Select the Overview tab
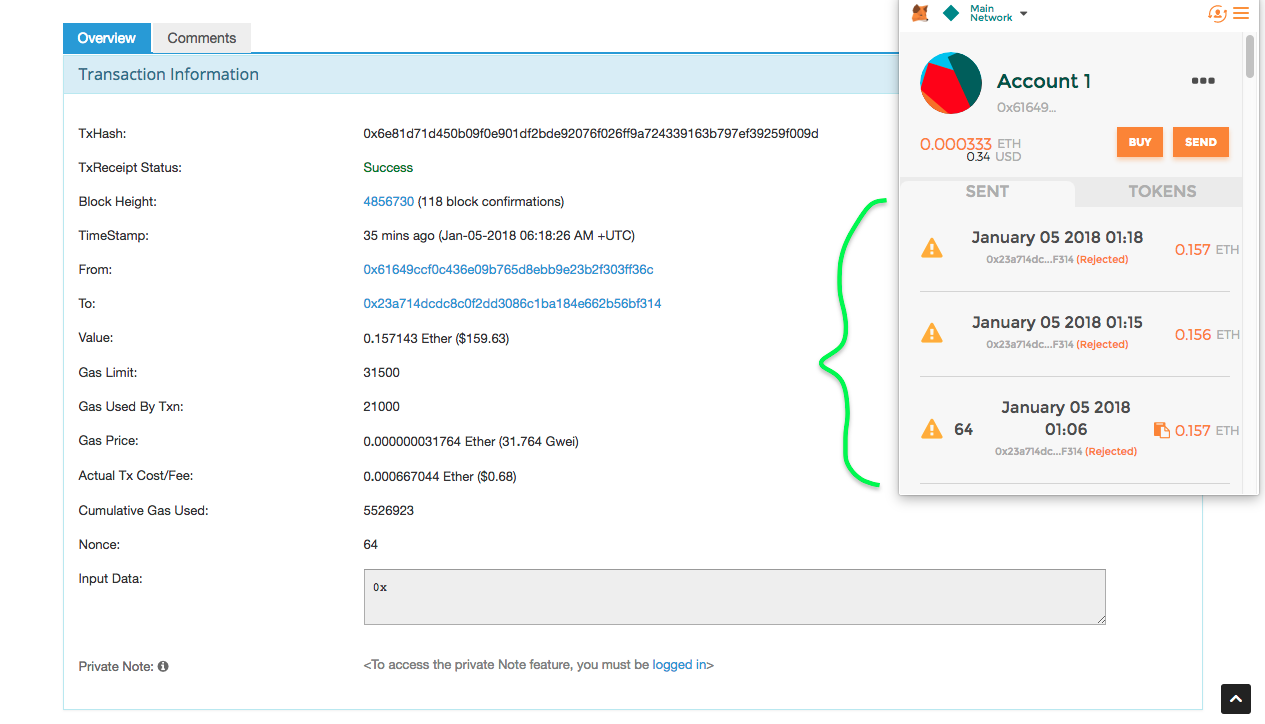The width and height of the screenshot is (1265, 724). 106,37
